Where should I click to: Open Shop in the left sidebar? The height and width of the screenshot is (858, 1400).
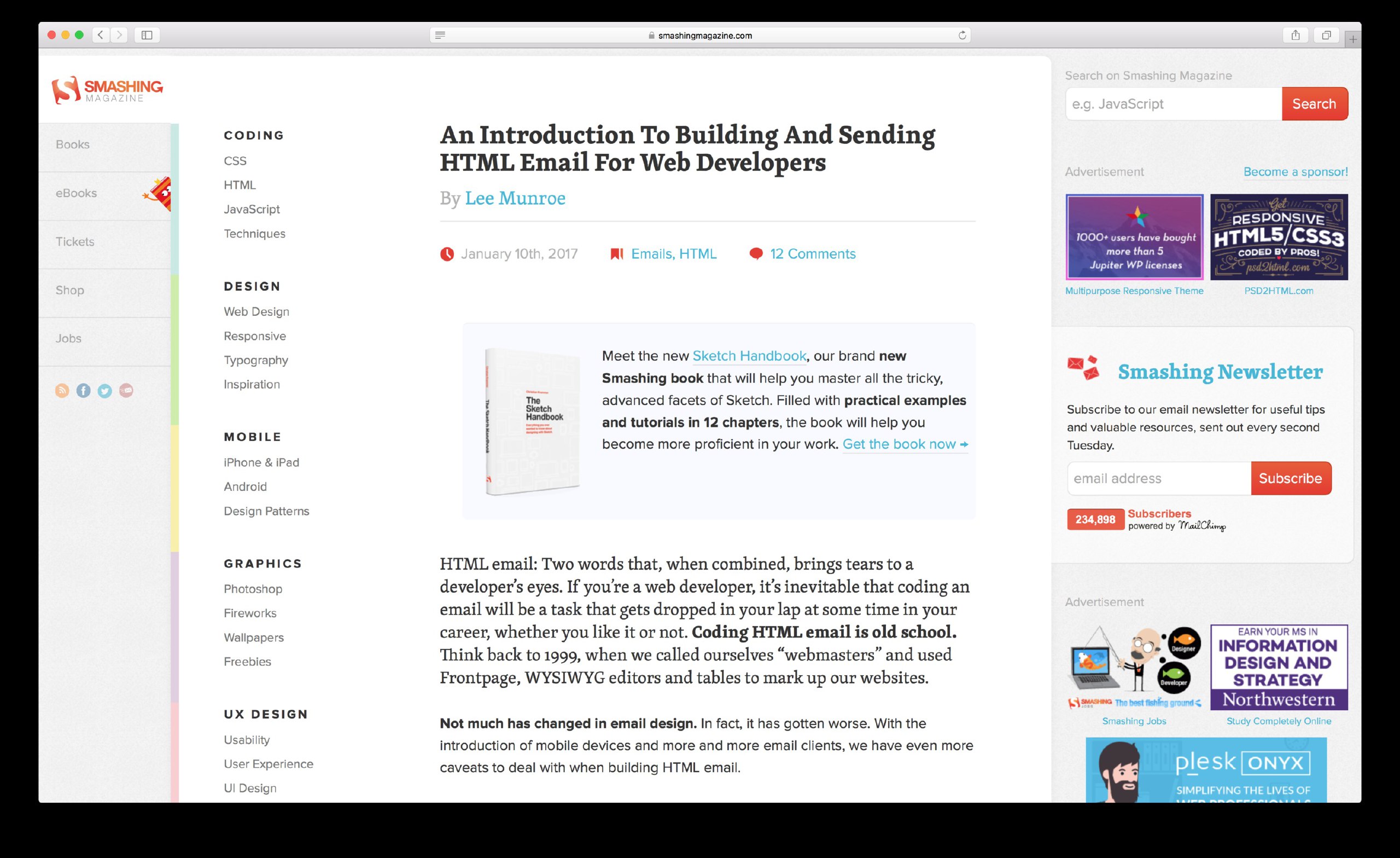[70, 290]
